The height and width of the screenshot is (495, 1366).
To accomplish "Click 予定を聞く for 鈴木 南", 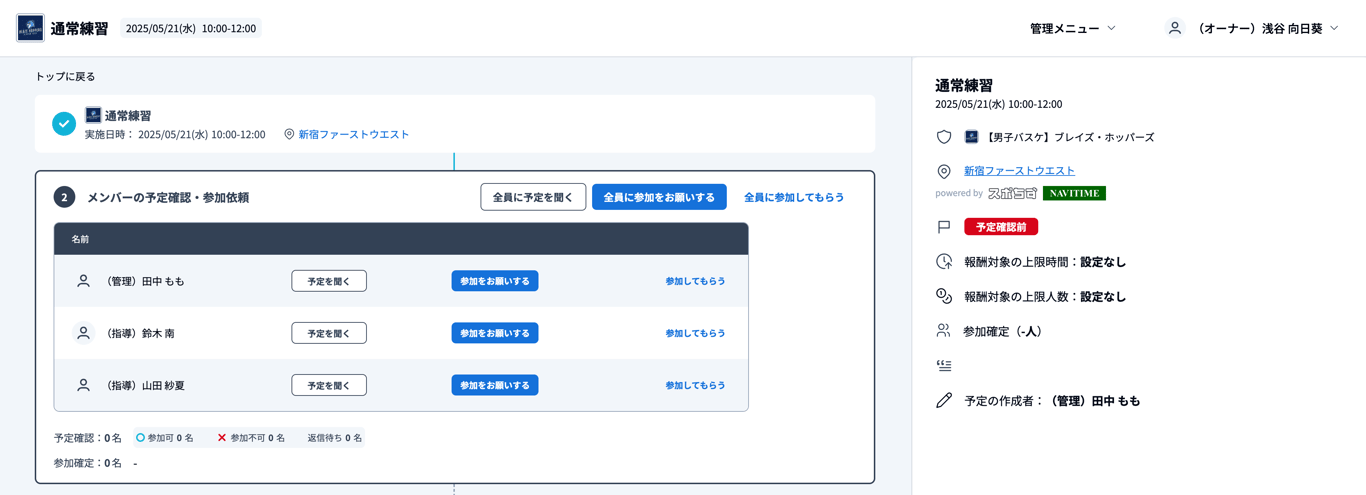I will point(329,333).
